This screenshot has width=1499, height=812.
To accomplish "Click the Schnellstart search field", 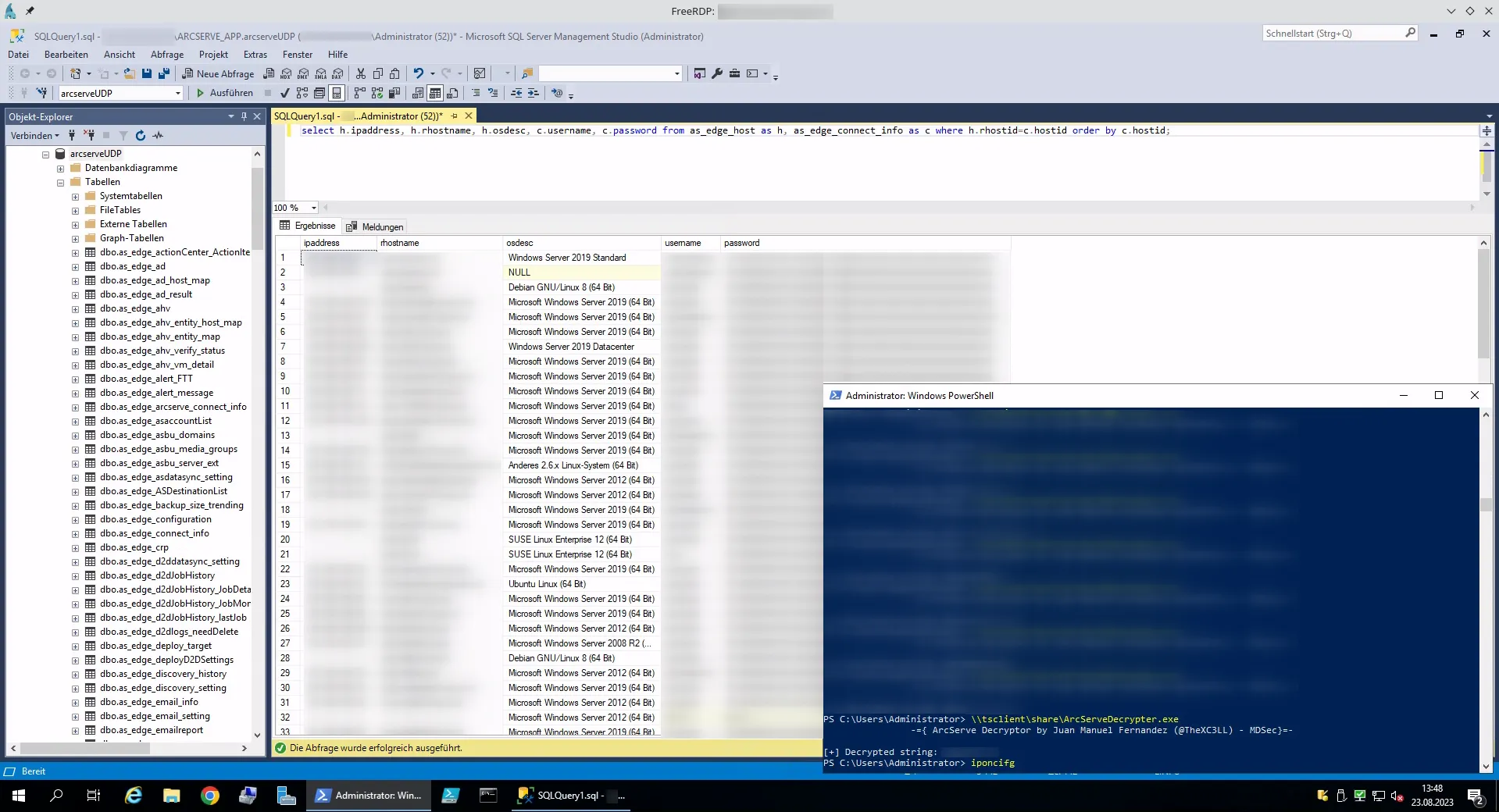I will pos(1332,34).
